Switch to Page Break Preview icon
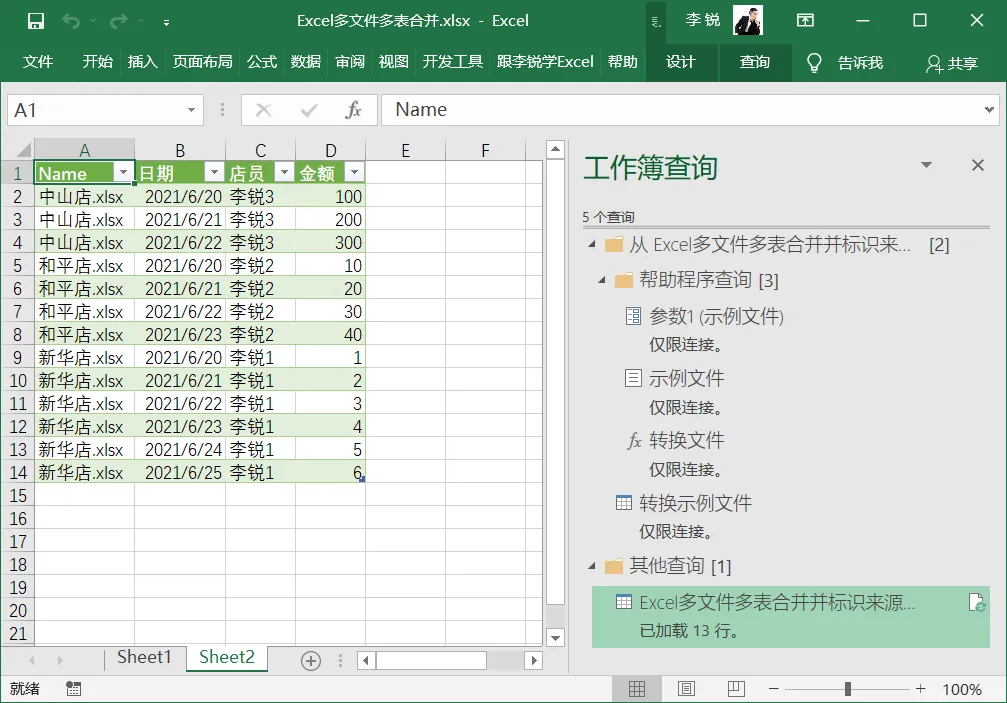 (735, 689)
